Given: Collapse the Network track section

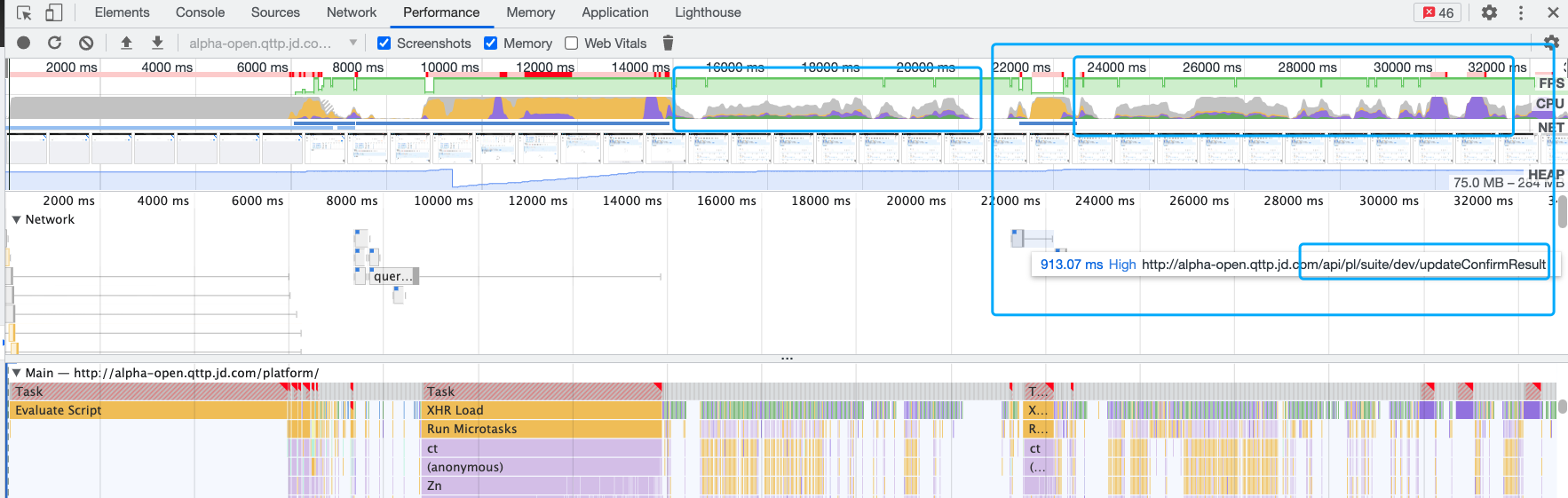Looking at the screenshot, I should pos(16,219).
